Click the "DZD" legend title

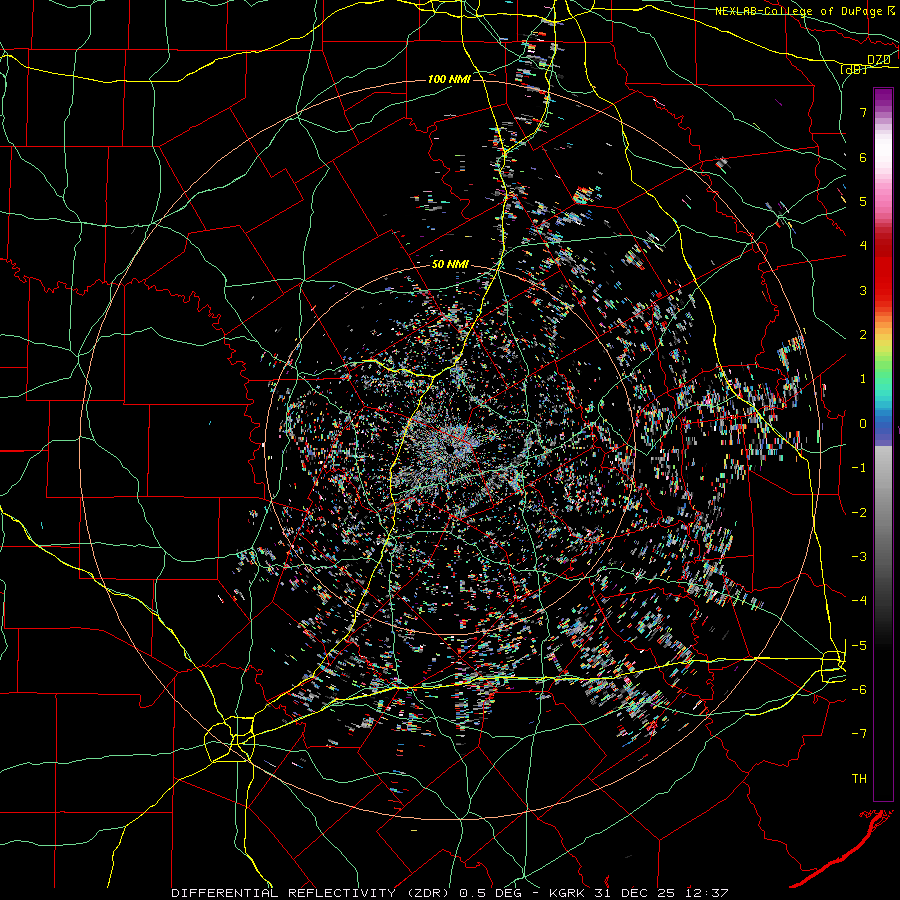tap(878, 60)
